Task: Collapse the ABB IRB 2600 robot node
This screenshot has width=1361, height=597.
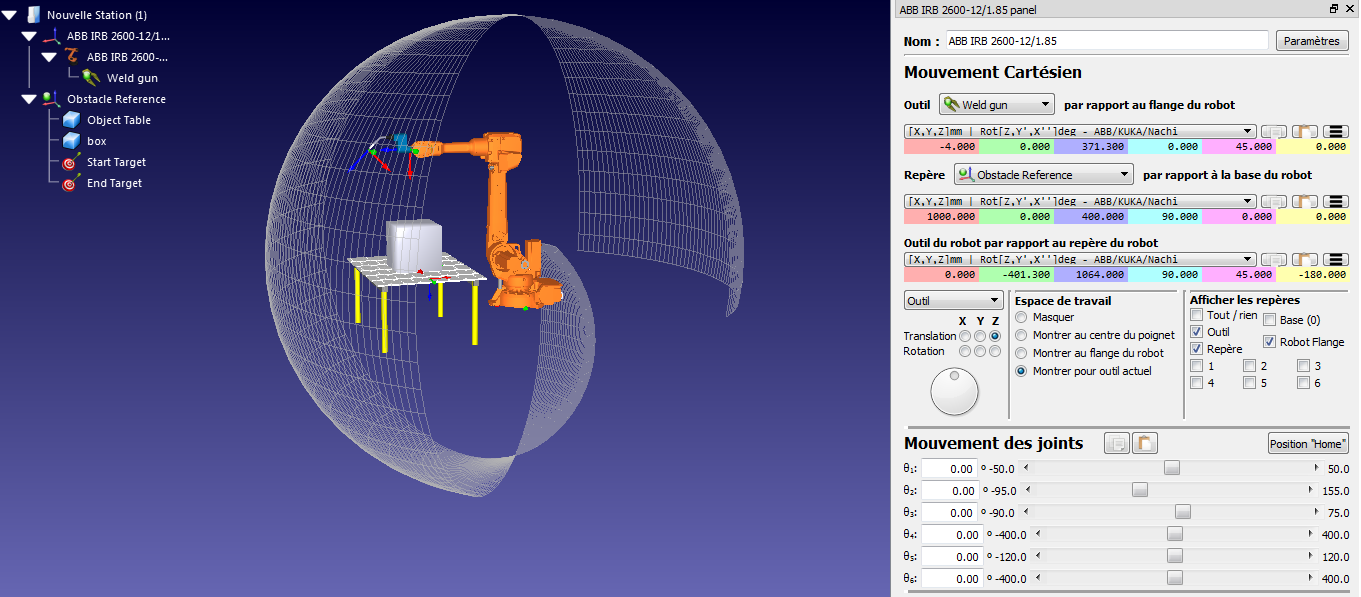Action: point(49,57)
